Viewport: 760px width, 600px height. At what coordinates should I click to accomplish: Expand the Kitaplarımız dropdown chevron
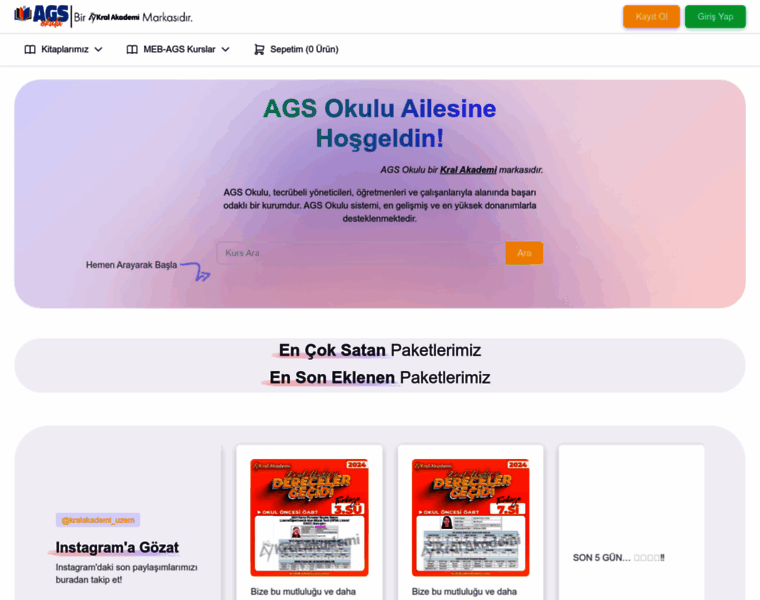pyautogui.click(x=98, y=49)
